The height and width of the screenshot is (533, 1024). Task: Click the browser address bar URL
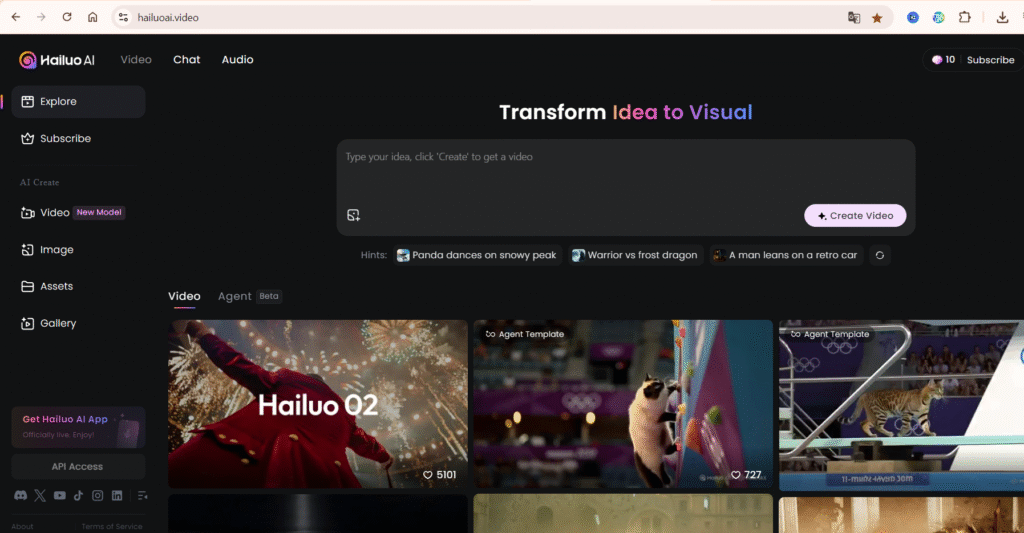pos(168,18)
